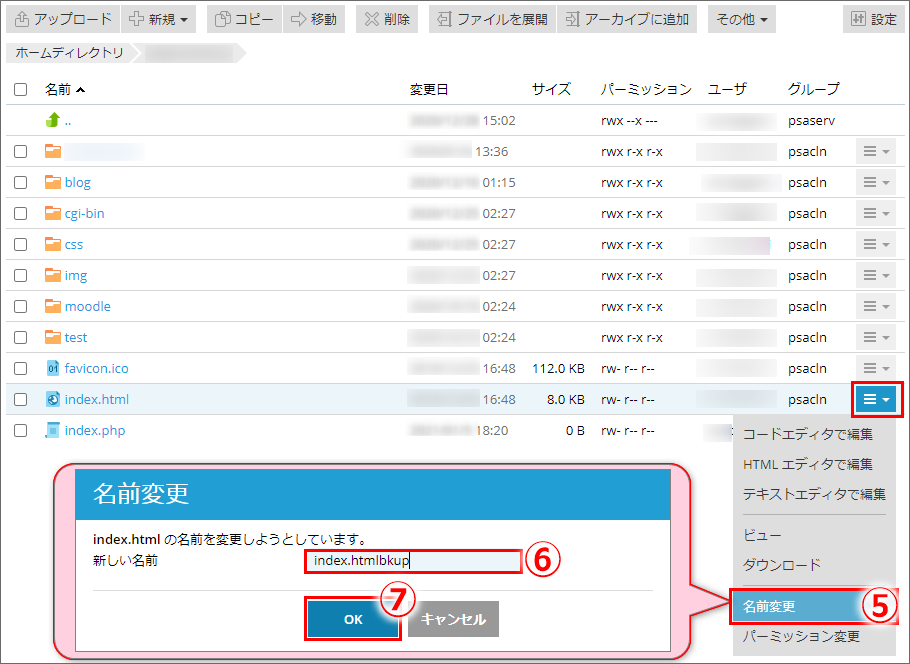This screenshot has width=910, height=664.
Task: Open row menu for img folder
Action: pos(876,275)
